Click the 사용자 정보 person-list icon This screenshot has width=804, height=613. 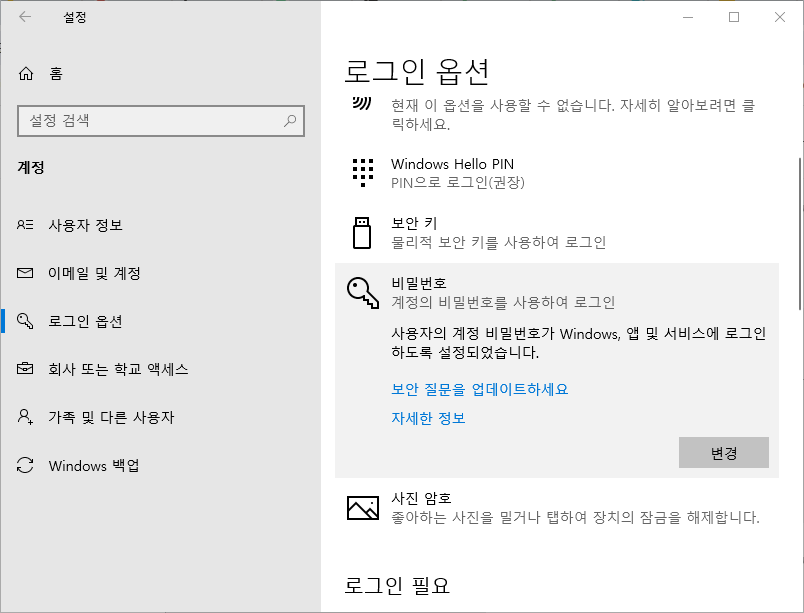(25, 224)
